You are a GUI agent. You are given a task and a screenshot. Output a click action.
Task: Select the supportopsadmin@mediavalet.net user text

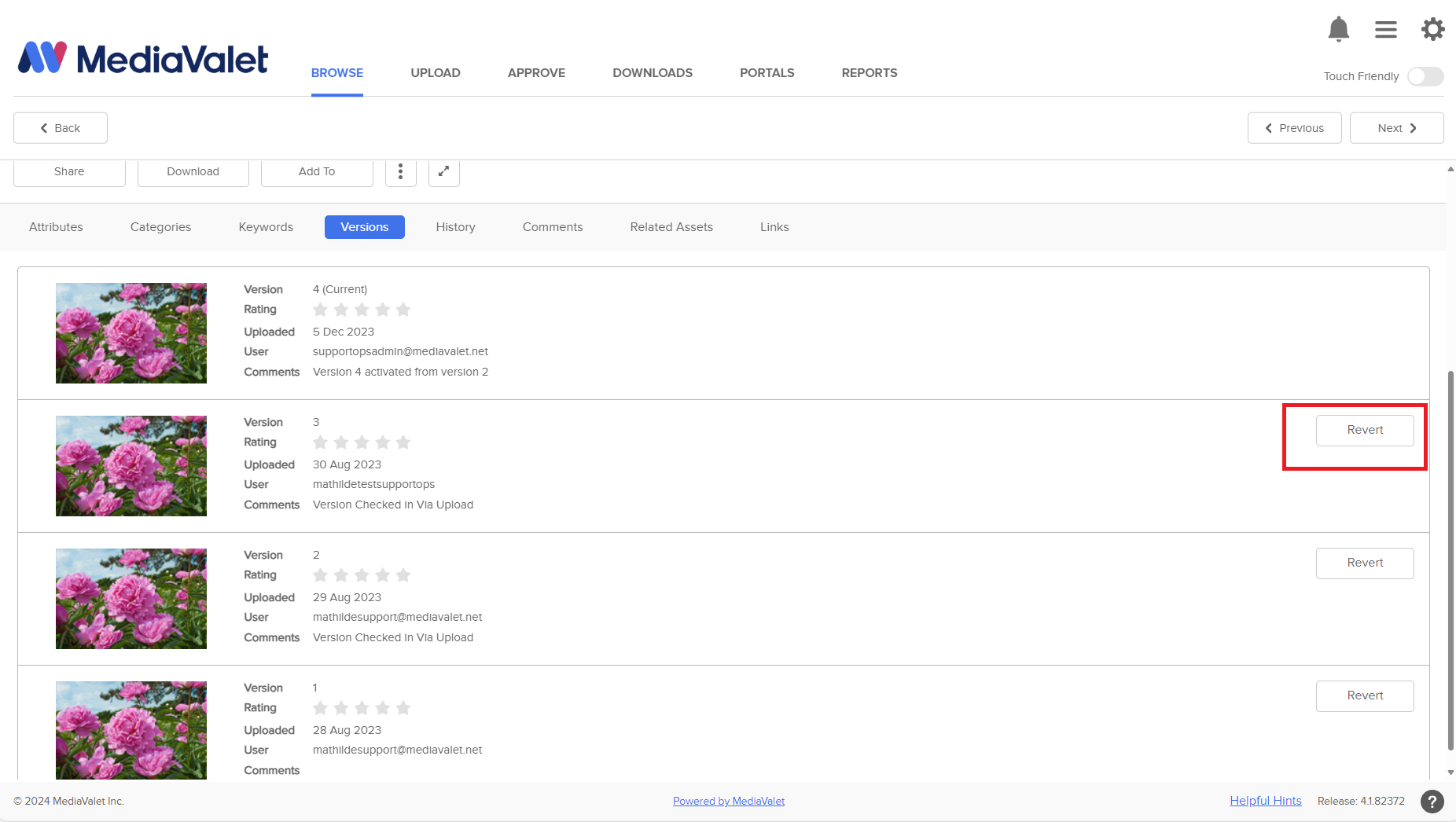tap(400, 352)
